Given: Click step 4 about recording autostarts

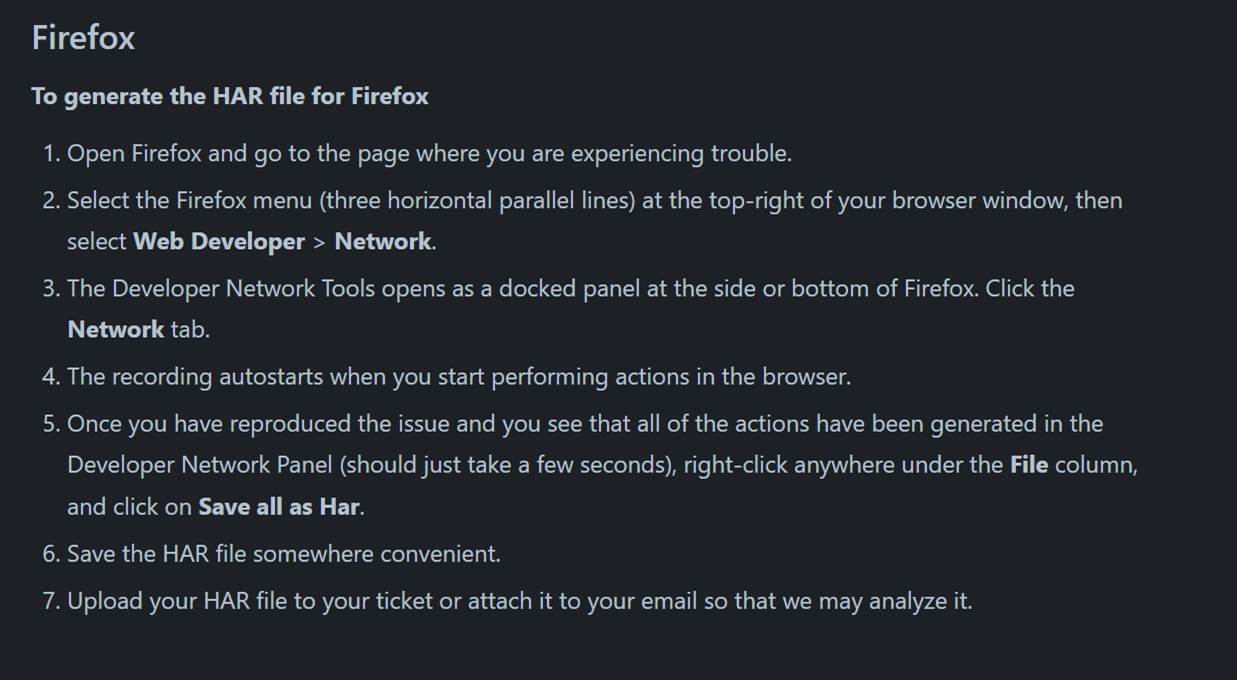Looking at the screenshot, I should coord(459,377).
